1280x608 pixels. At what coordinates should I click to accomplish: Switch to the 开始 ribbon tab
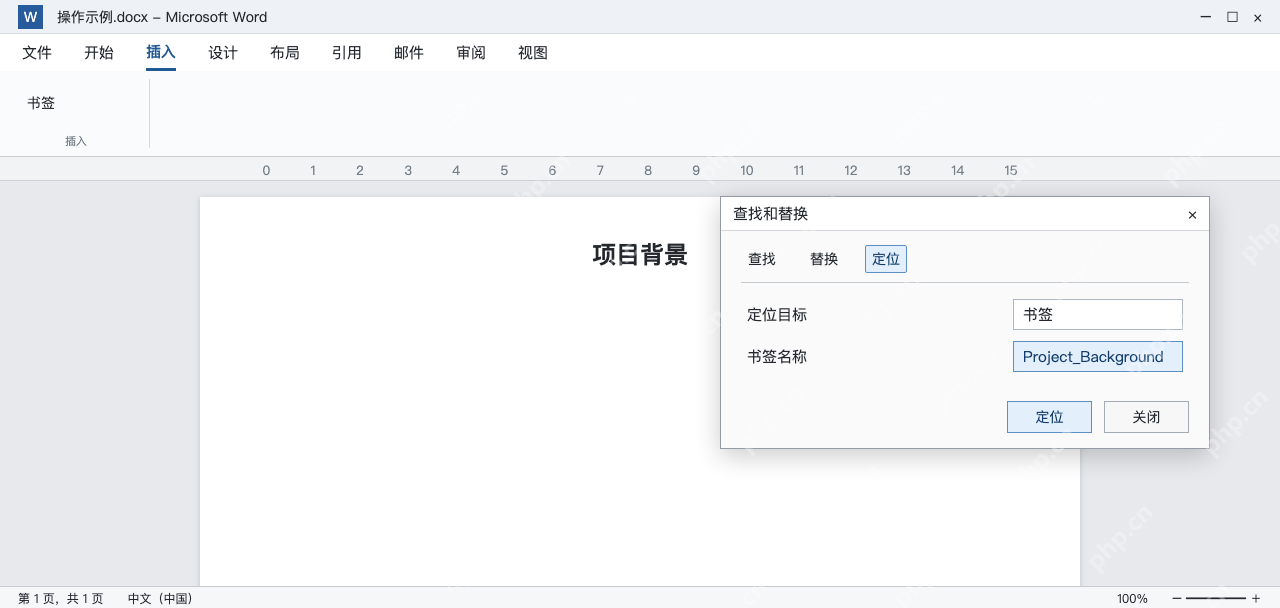[x=99, y=53]
